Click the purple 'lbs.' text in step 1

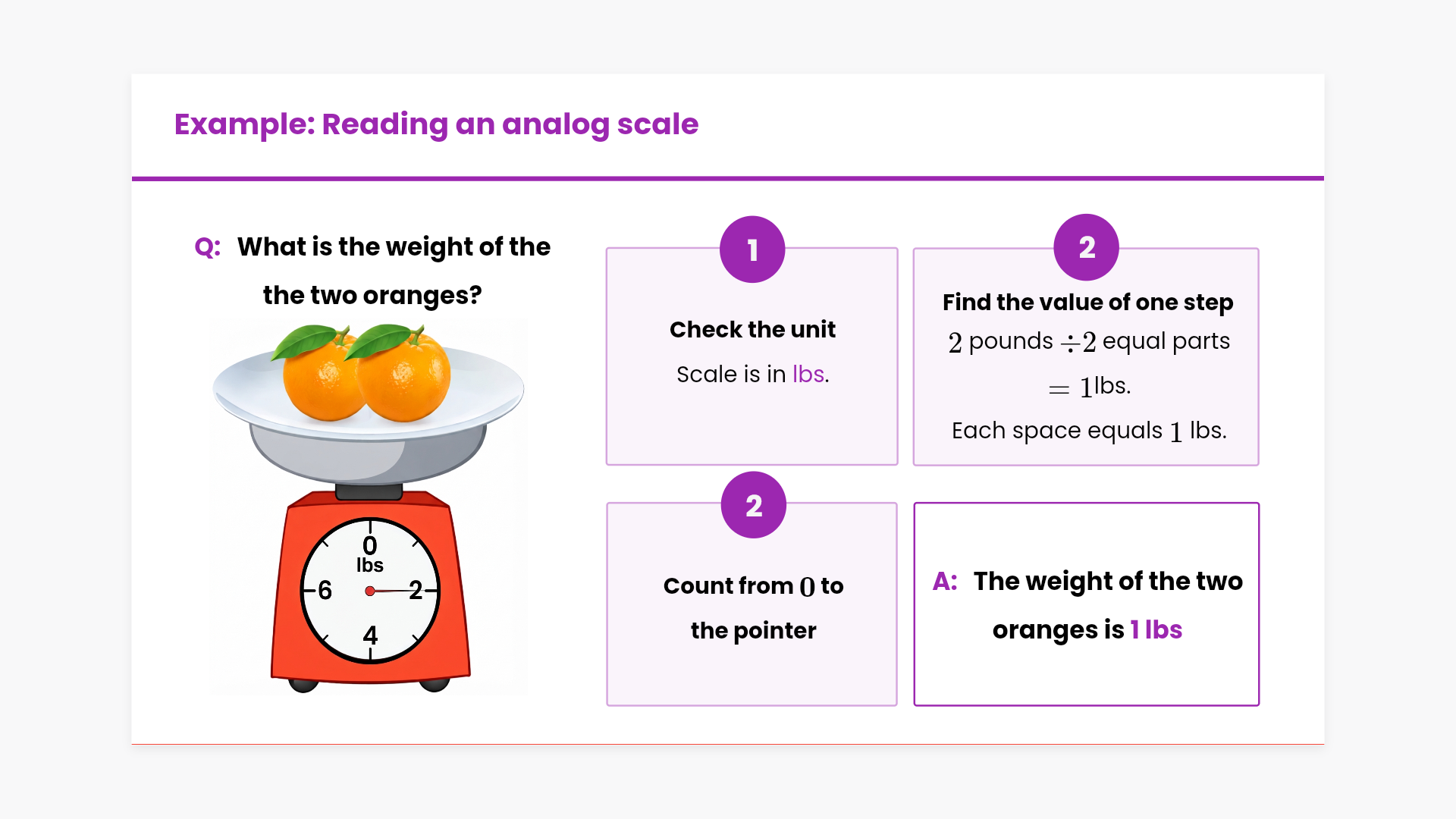tap(811, 374)
